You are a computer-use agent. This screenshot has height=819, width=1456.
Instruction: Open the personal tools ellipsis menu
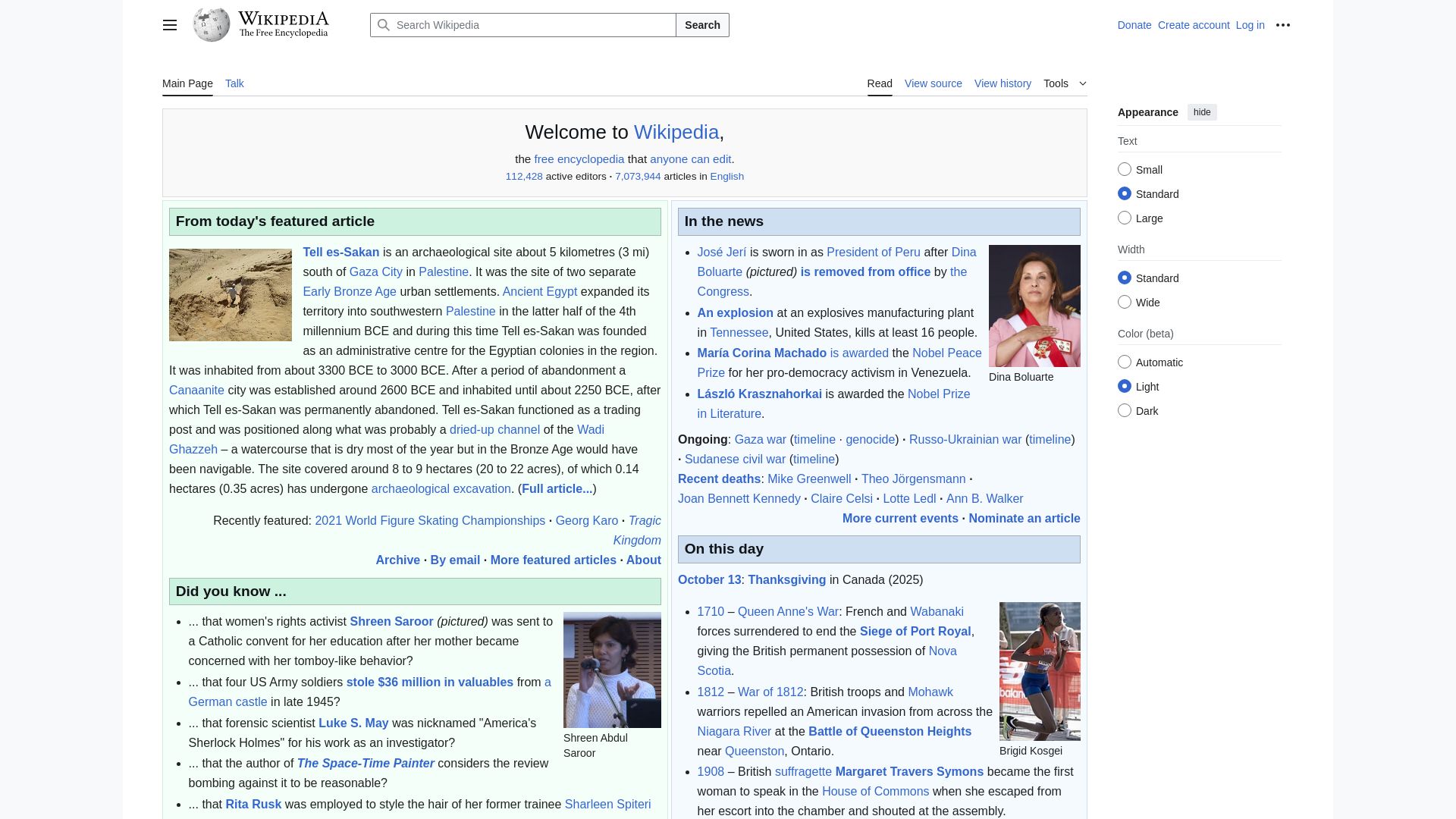pos(1283,25)
